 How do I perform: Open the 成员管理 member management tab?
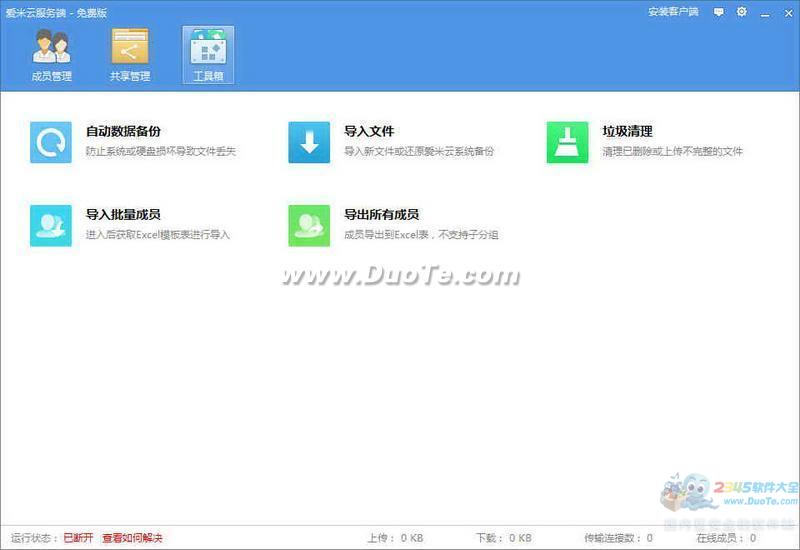pyautogui.click(x=51, y=54)
